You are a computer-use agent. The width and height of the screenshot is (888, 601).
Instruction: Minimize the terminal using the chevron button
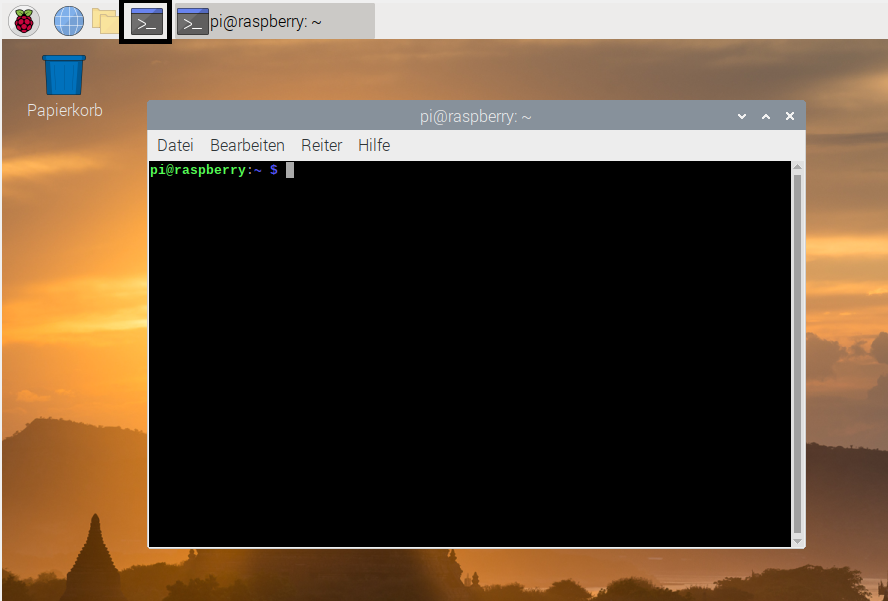(741, 116)
